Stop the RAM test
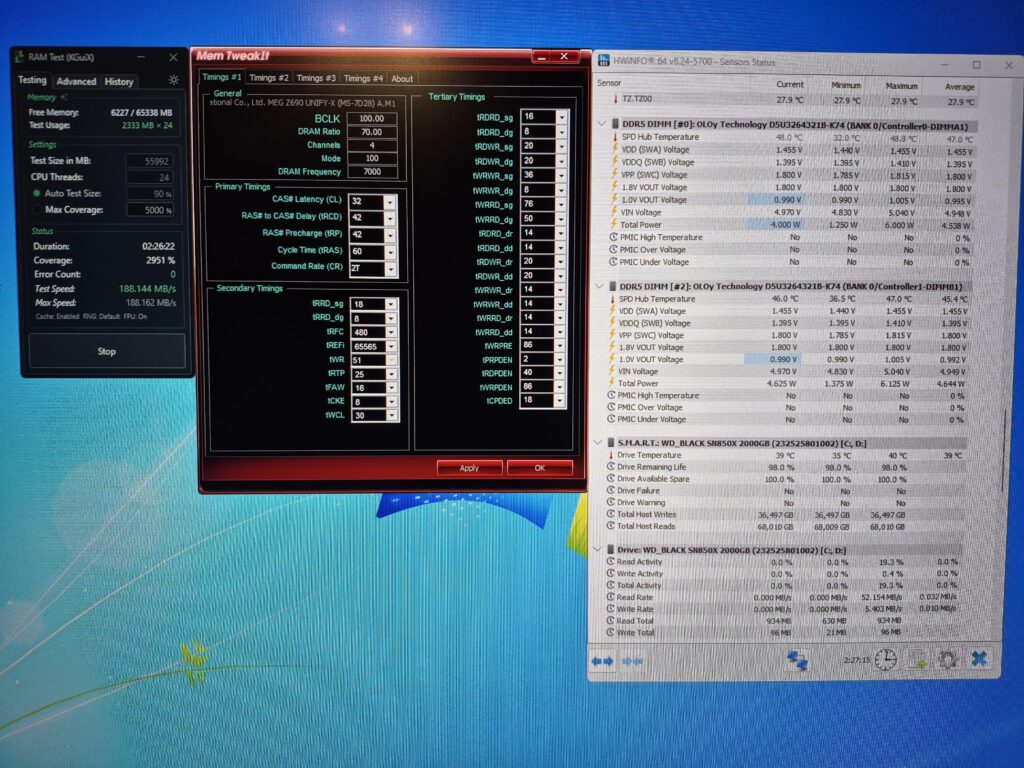 pyautogui.click(x=106, y=351)
